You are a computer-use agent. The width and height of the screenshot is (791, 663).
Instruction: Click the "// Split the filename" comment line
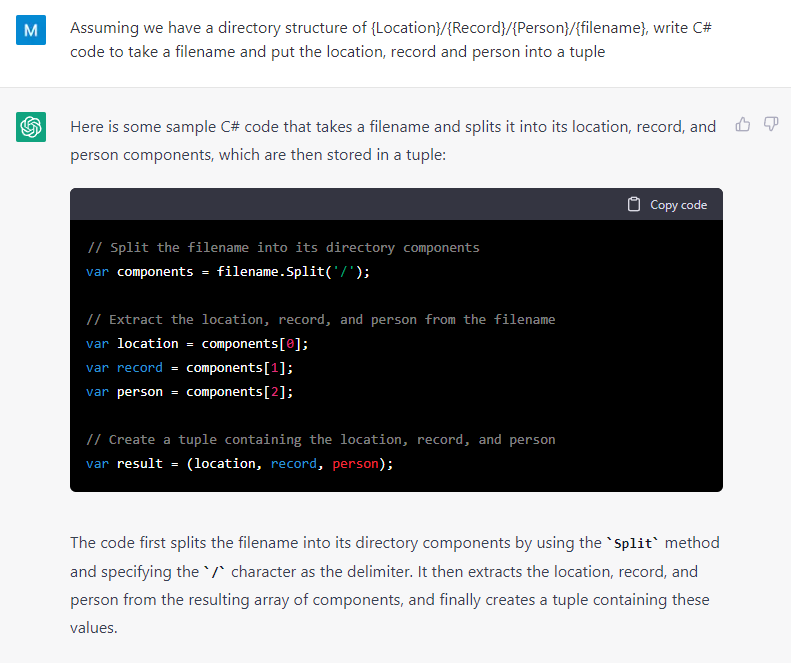point(283,247)
